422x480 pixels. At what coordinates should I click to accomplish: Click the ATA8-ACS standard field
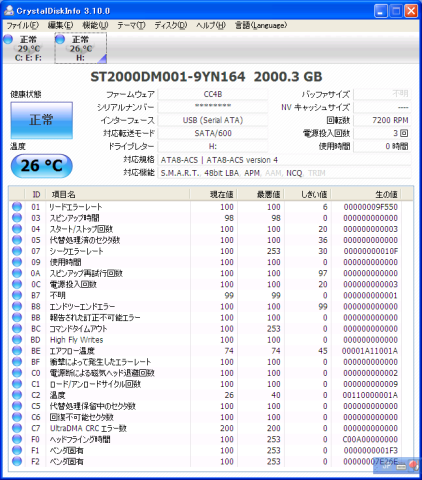tap(284, 160)
